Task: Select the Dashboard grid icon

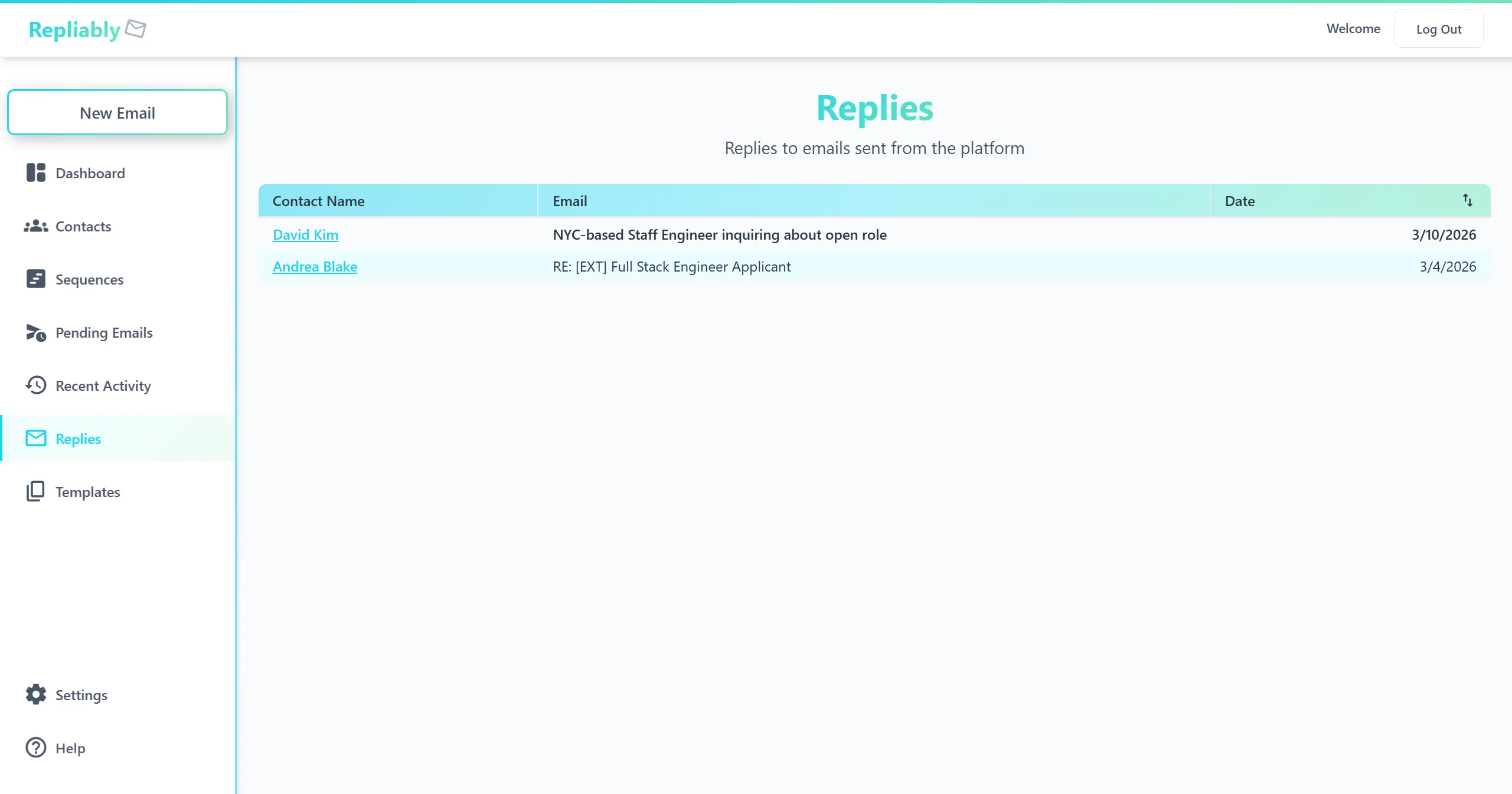Action: click(x=35, y=172)
